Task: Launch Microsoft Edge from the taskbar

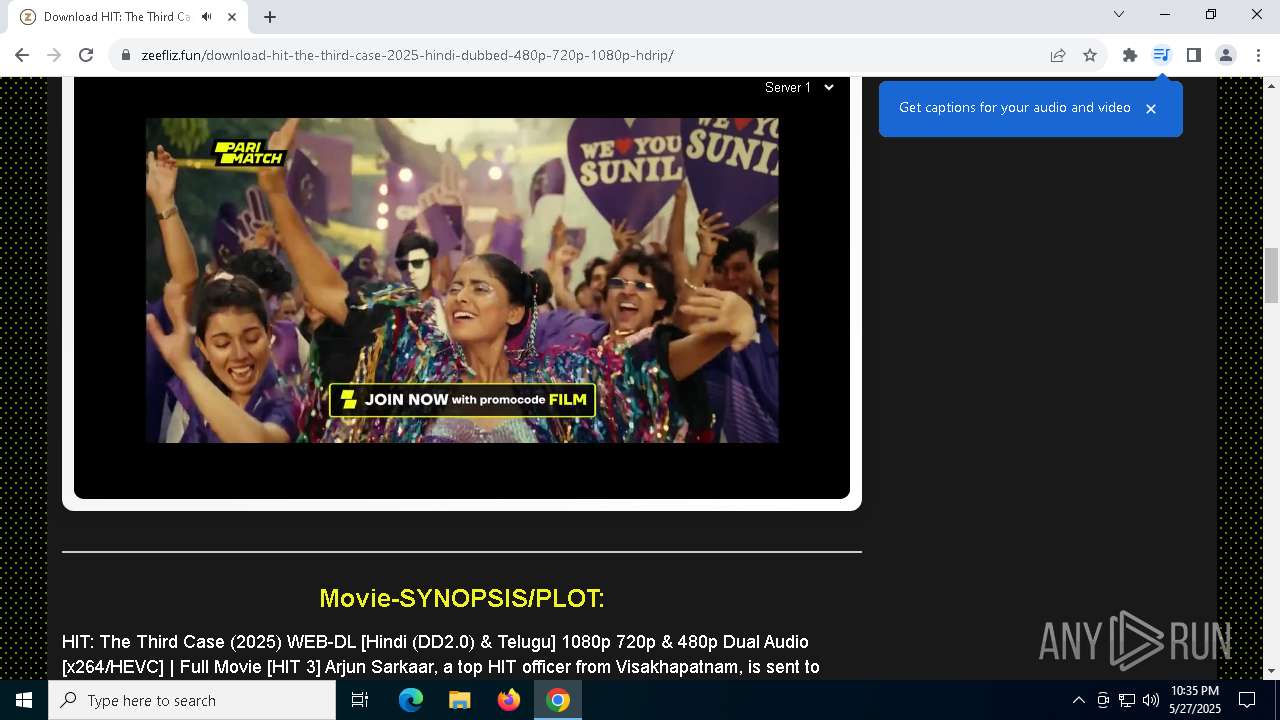Action: coord(411,700)
